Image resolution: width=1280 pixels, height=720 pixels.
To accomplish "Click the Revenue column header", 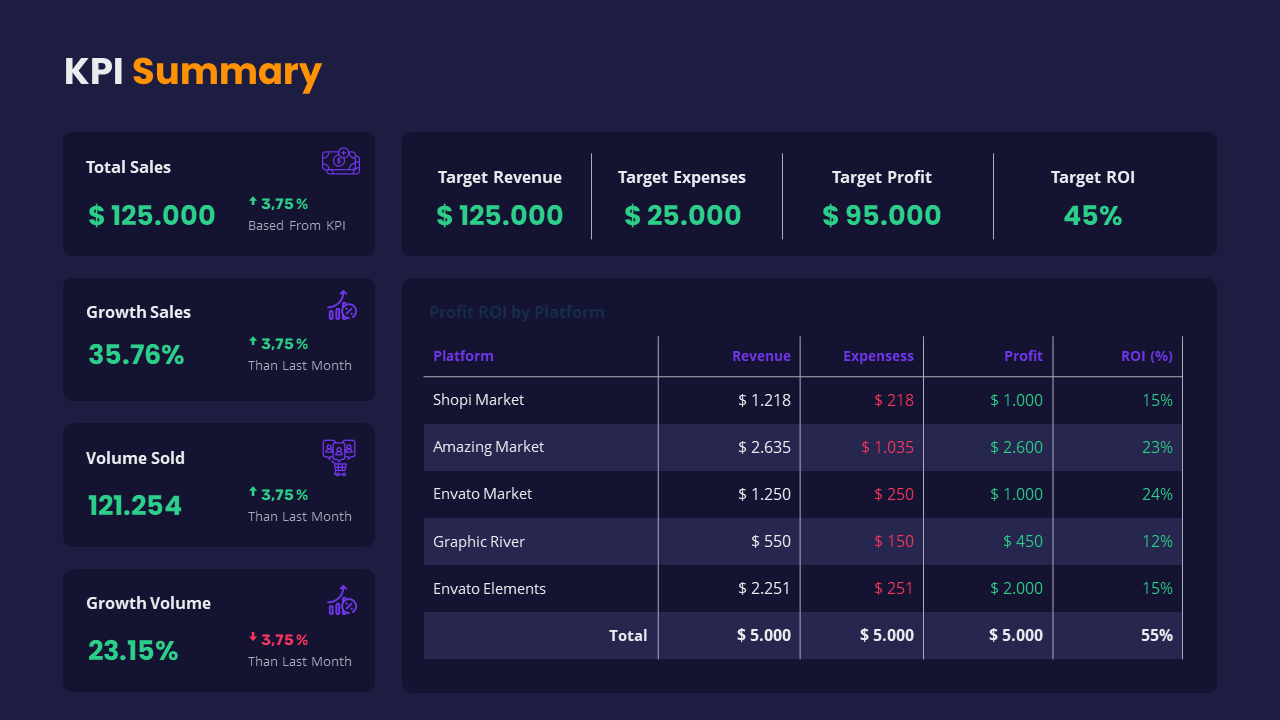I will tap(761, 356).
